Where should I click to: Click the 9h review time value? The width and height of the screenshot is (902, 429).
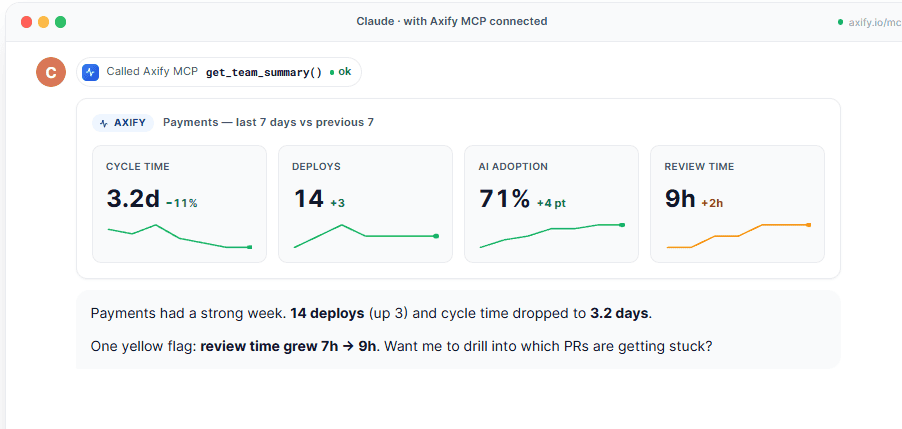click(x=680, y=198)
